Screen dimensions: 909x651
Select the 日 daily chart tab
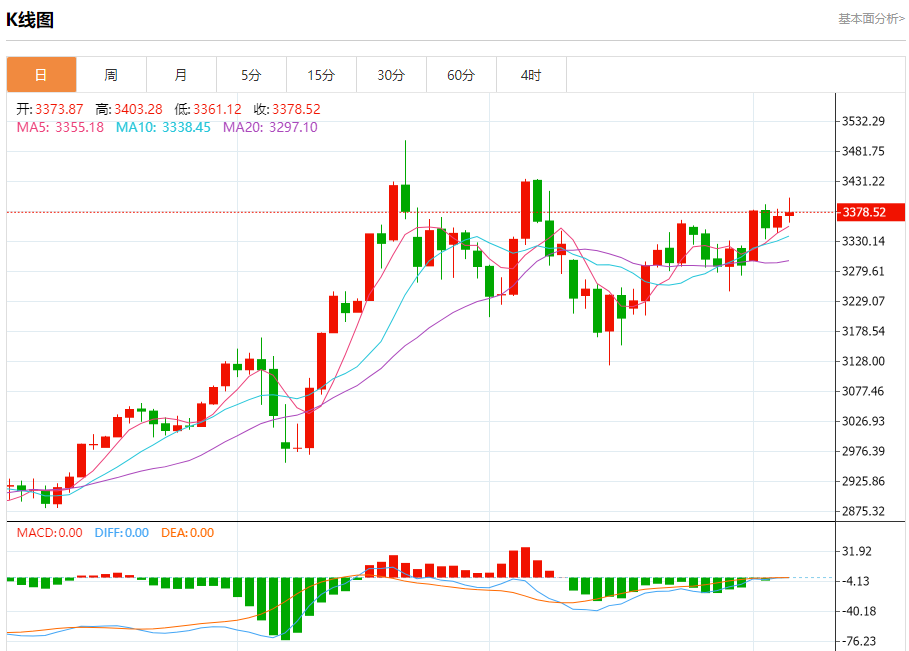click(41, 75)
